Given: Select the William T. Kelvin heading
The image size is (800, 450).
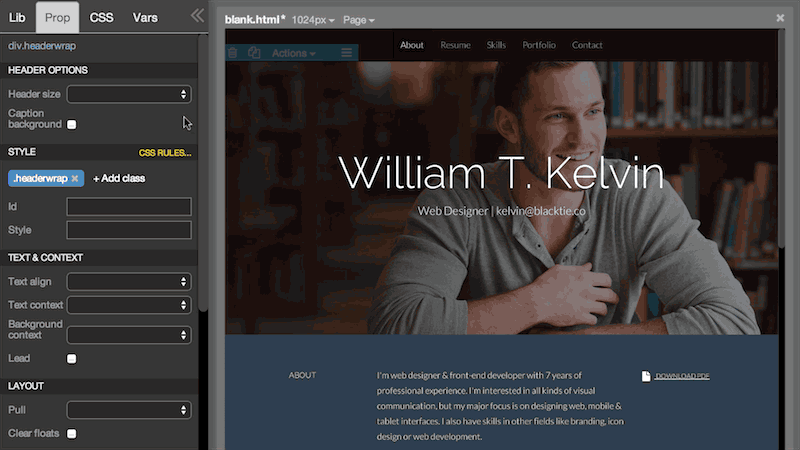Looking at the screenshot, I should tap(501, 173).
